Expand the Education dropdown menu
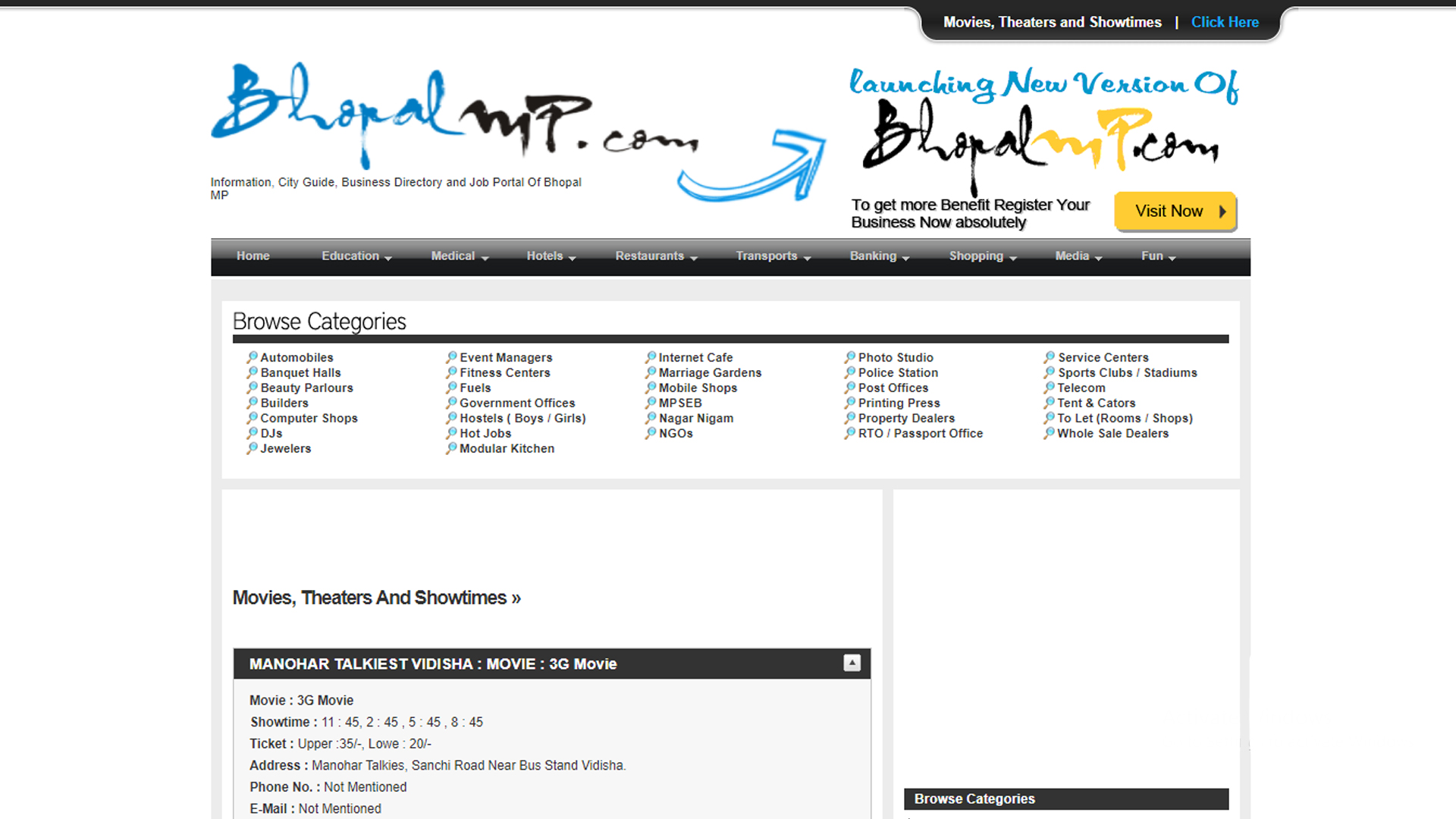Viewport: 1456px width, 819px height. click(x=356, y=256)
